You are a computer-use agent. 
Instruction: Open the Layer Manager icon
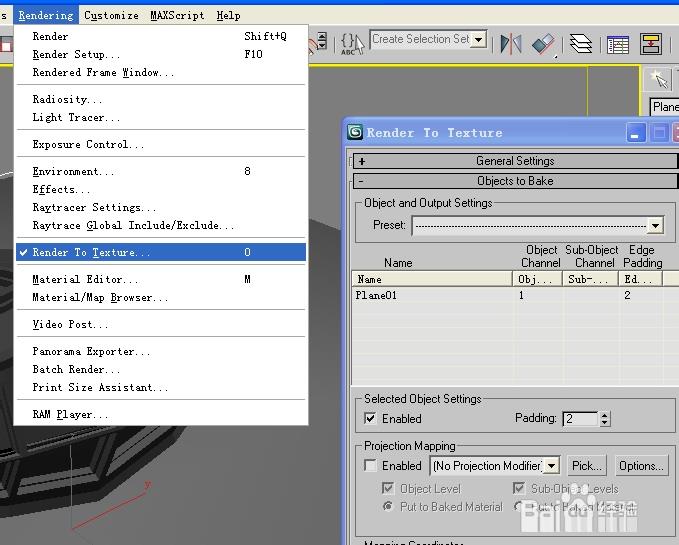[x=581, y=44]
